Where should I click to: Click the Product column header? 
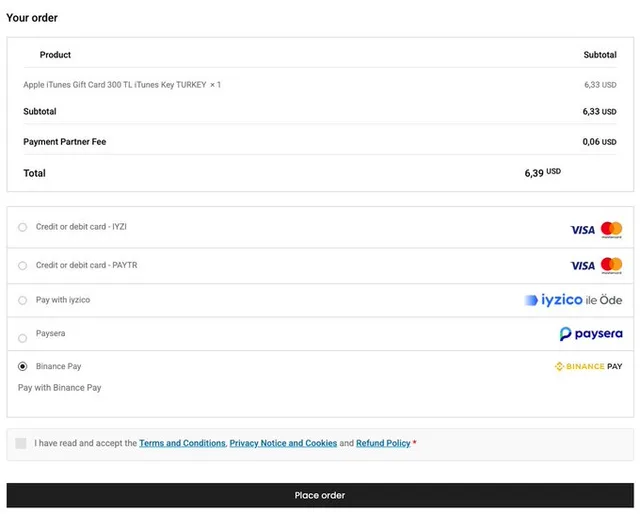coord(55,55)
